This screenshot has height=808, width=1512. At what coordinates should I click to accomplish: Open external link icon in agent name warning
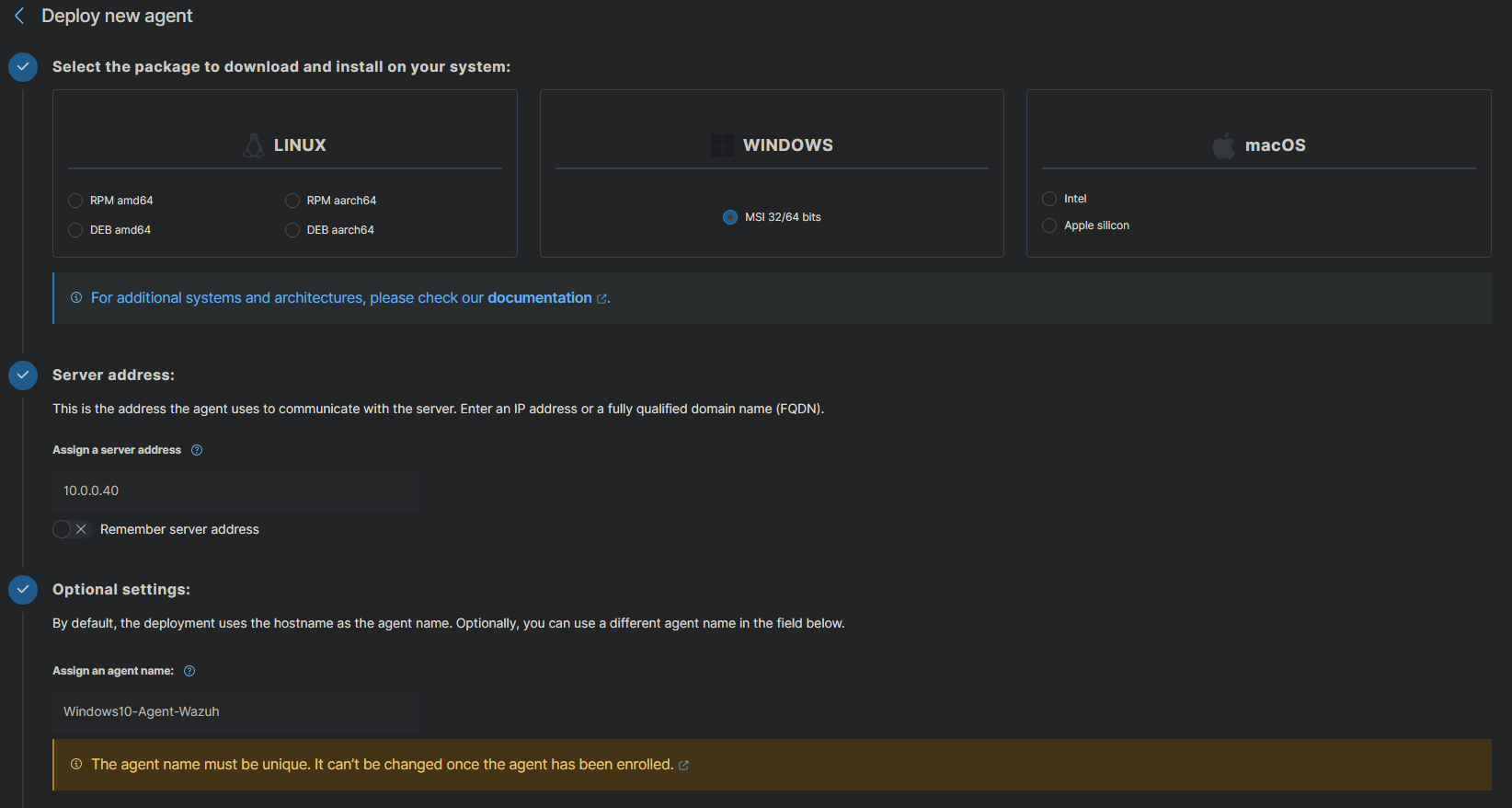coord(683,766)
